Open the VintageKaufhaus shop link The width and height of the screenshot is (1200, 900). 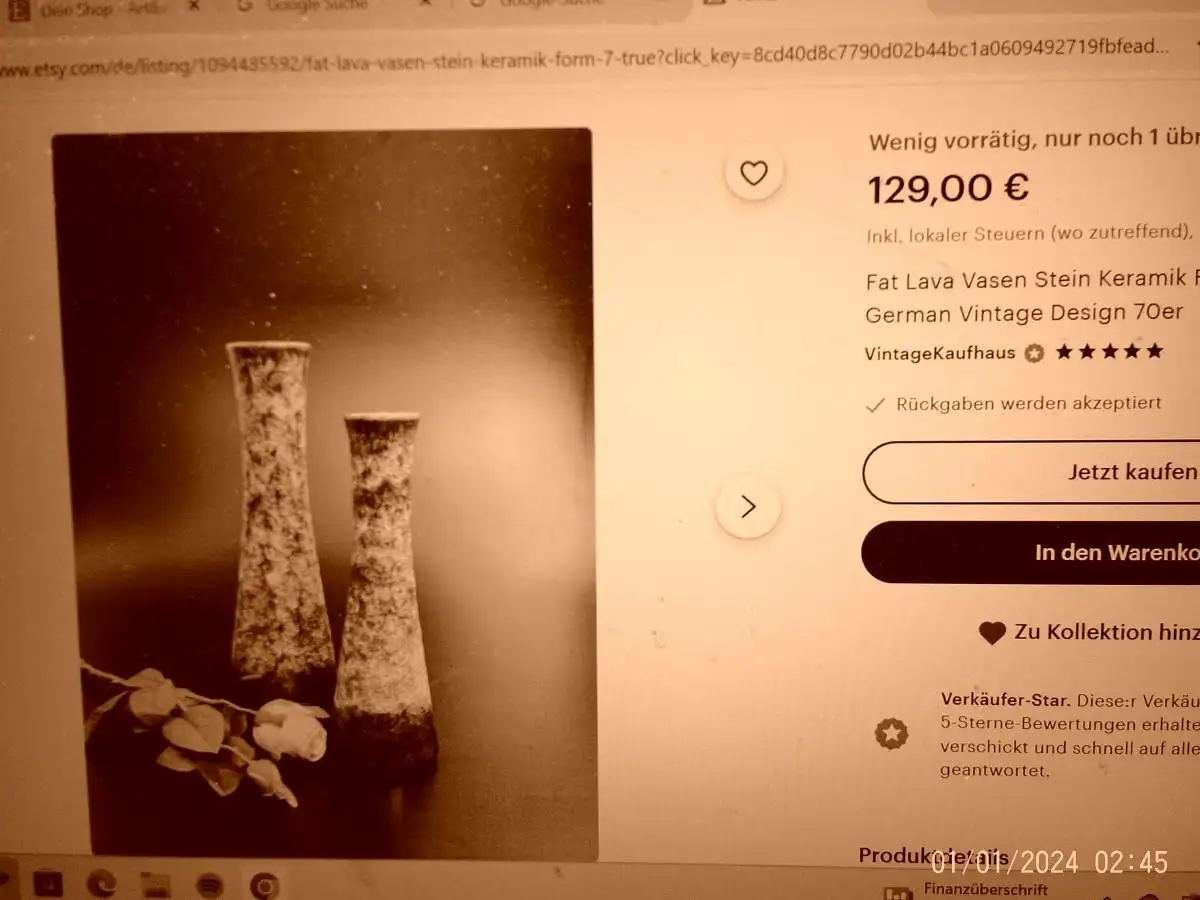[x=940, y=353]
